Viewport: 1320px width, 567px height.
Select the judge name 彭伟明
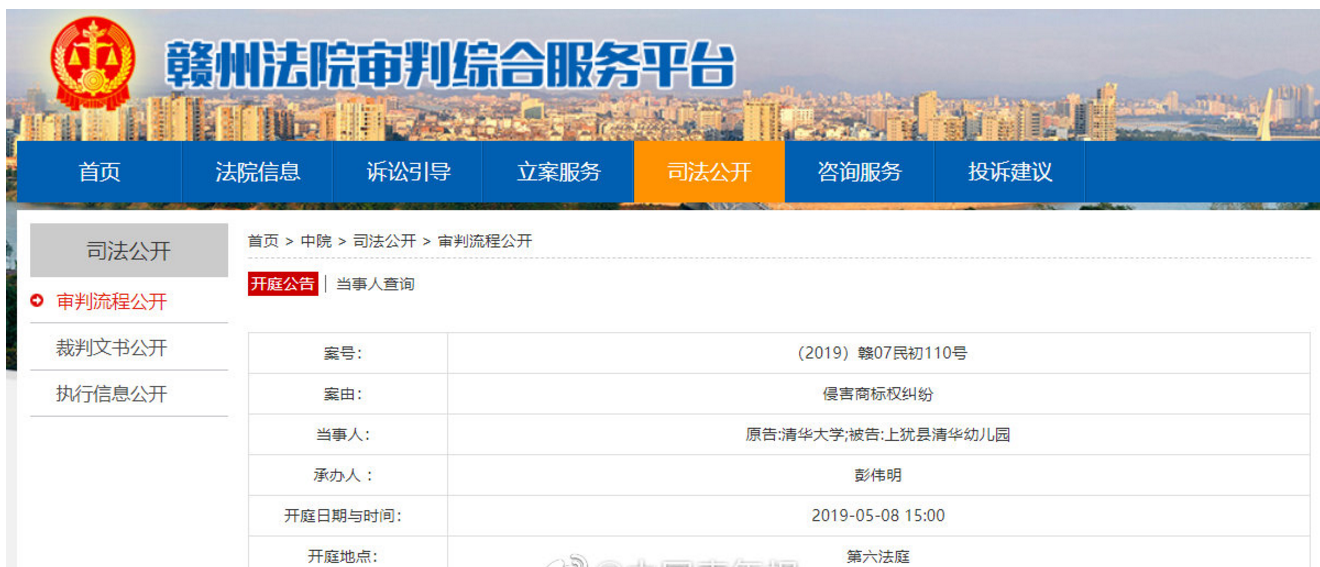[879, 476]
